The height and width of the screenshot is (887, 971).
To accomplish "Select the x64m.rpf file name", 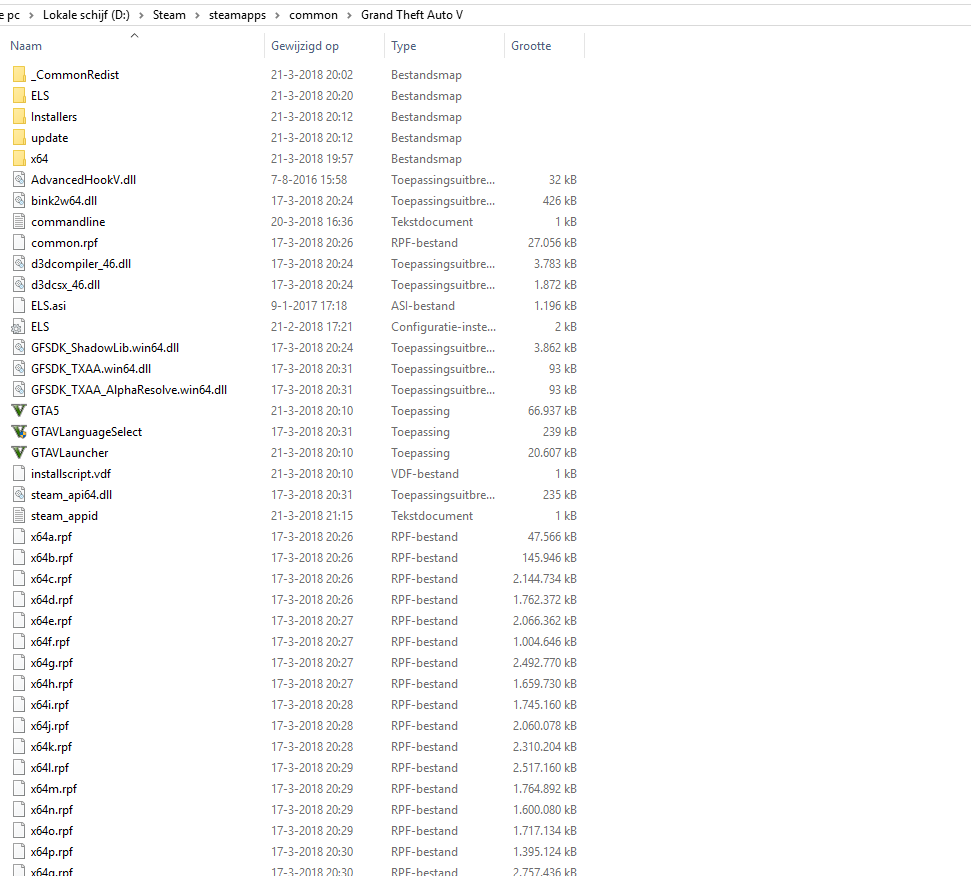I will [x=54, y=789].
